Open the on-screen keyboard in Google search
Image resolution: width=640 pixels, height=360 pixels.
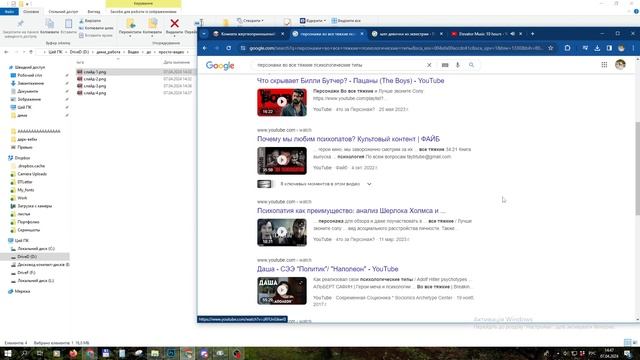coord(445,65)
